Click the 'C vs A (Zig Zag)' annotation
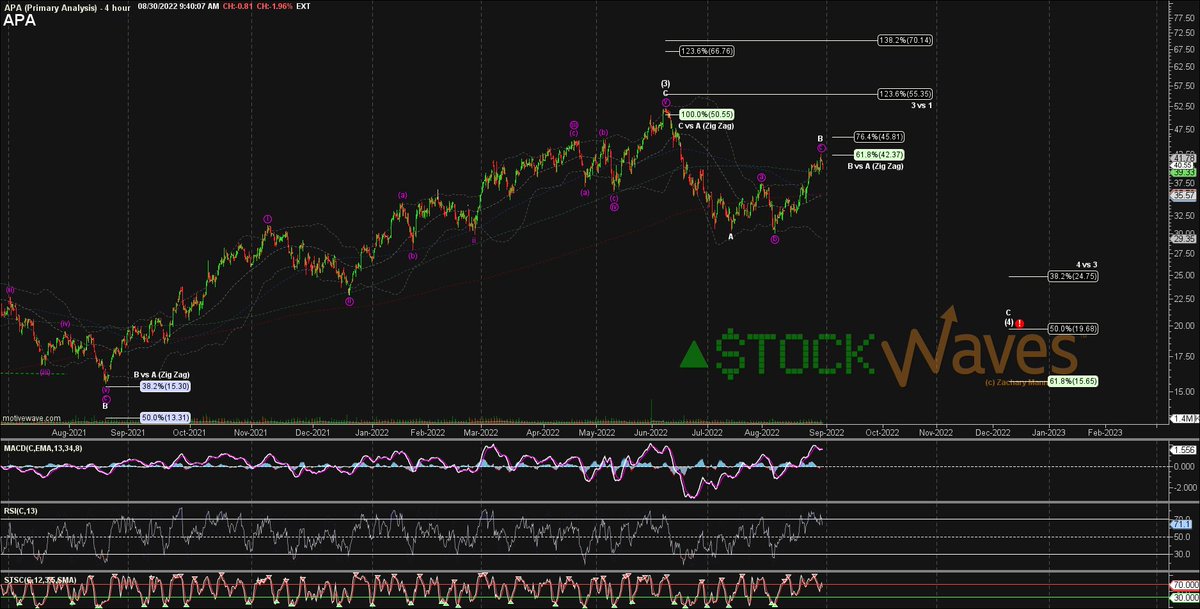1200x609 pixels. tap(706, 126)
